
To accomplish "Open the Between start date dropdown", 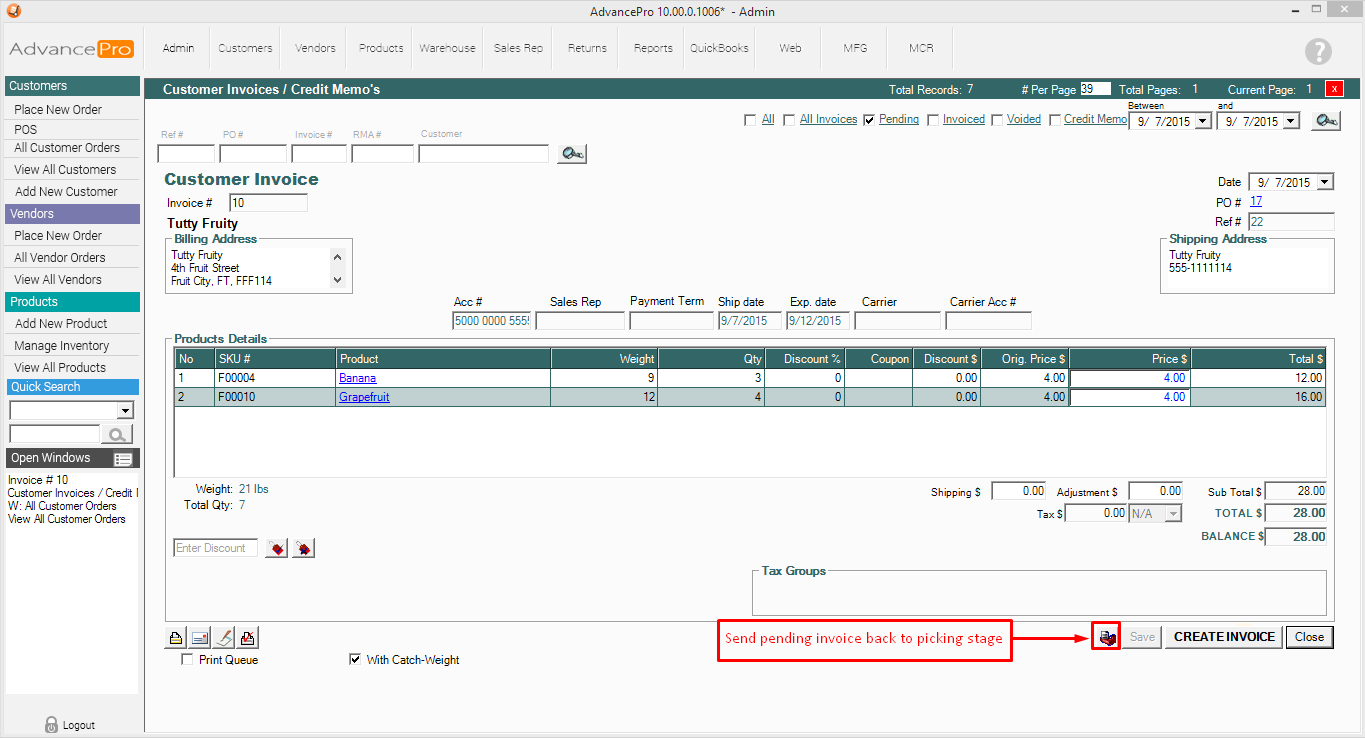I will [1202, 121].
